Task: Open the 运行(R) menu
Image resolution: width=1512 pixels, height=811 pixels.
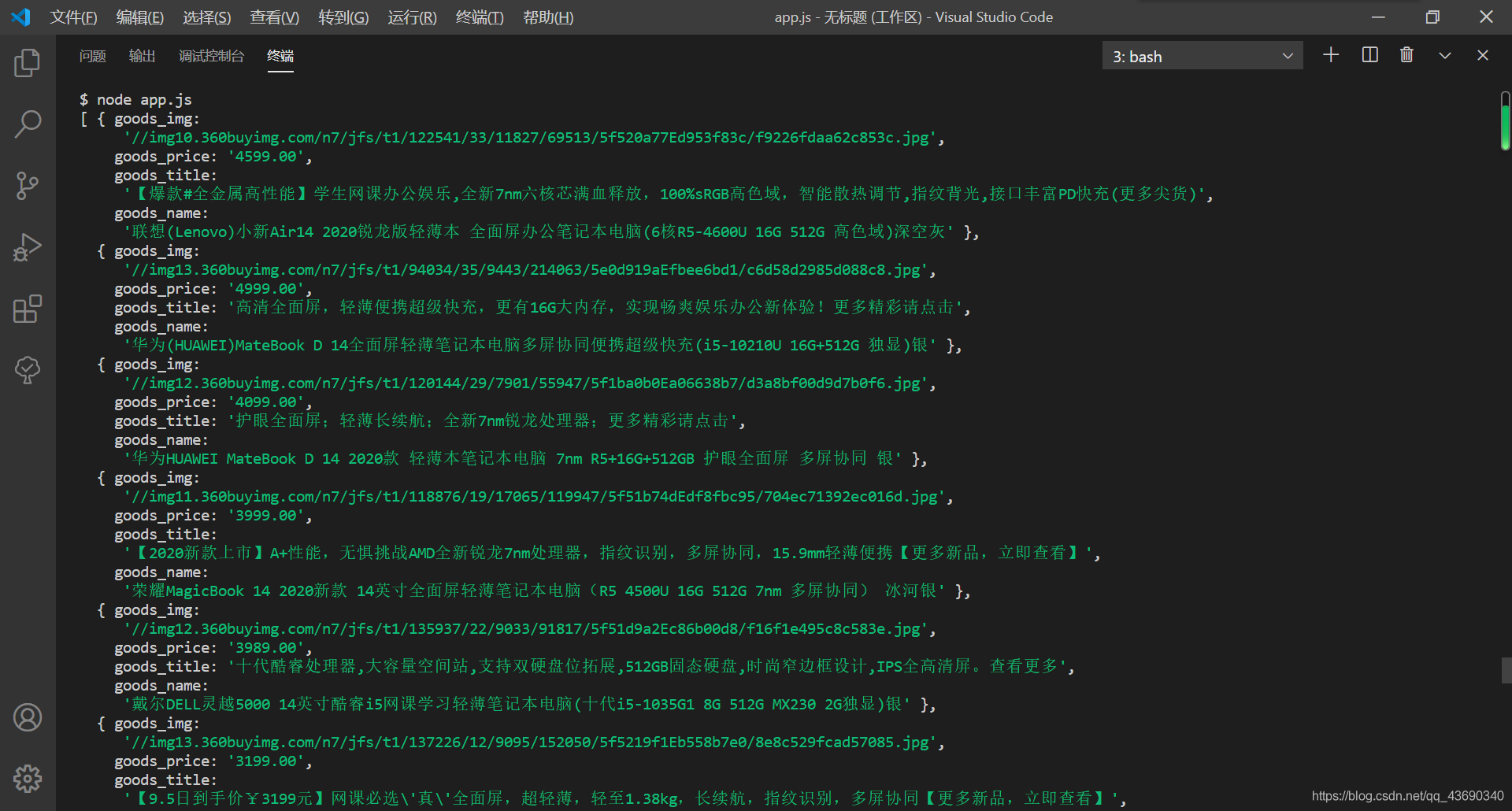Action: click(412, 17)
